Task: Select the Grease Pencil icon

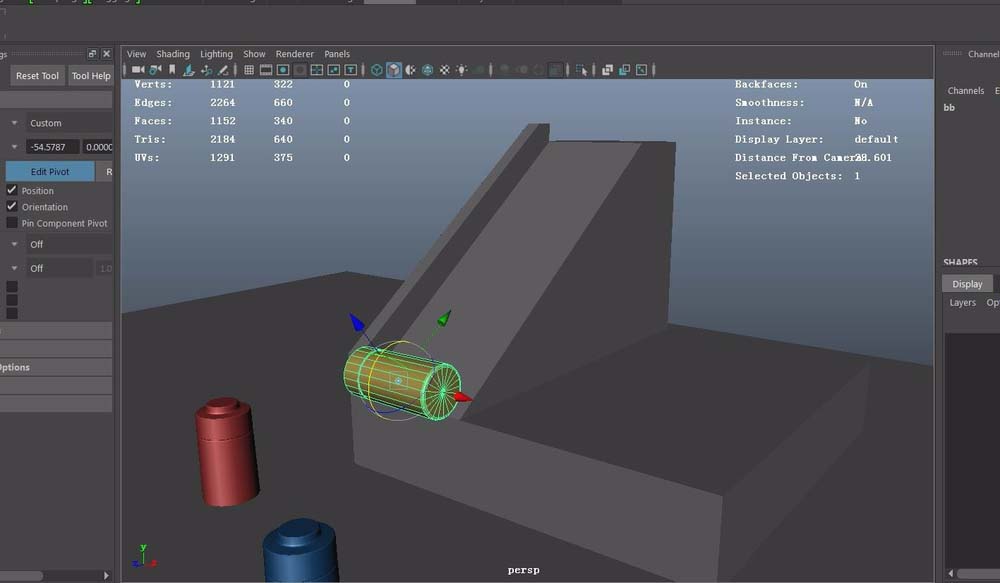Action: click(223, 70)
